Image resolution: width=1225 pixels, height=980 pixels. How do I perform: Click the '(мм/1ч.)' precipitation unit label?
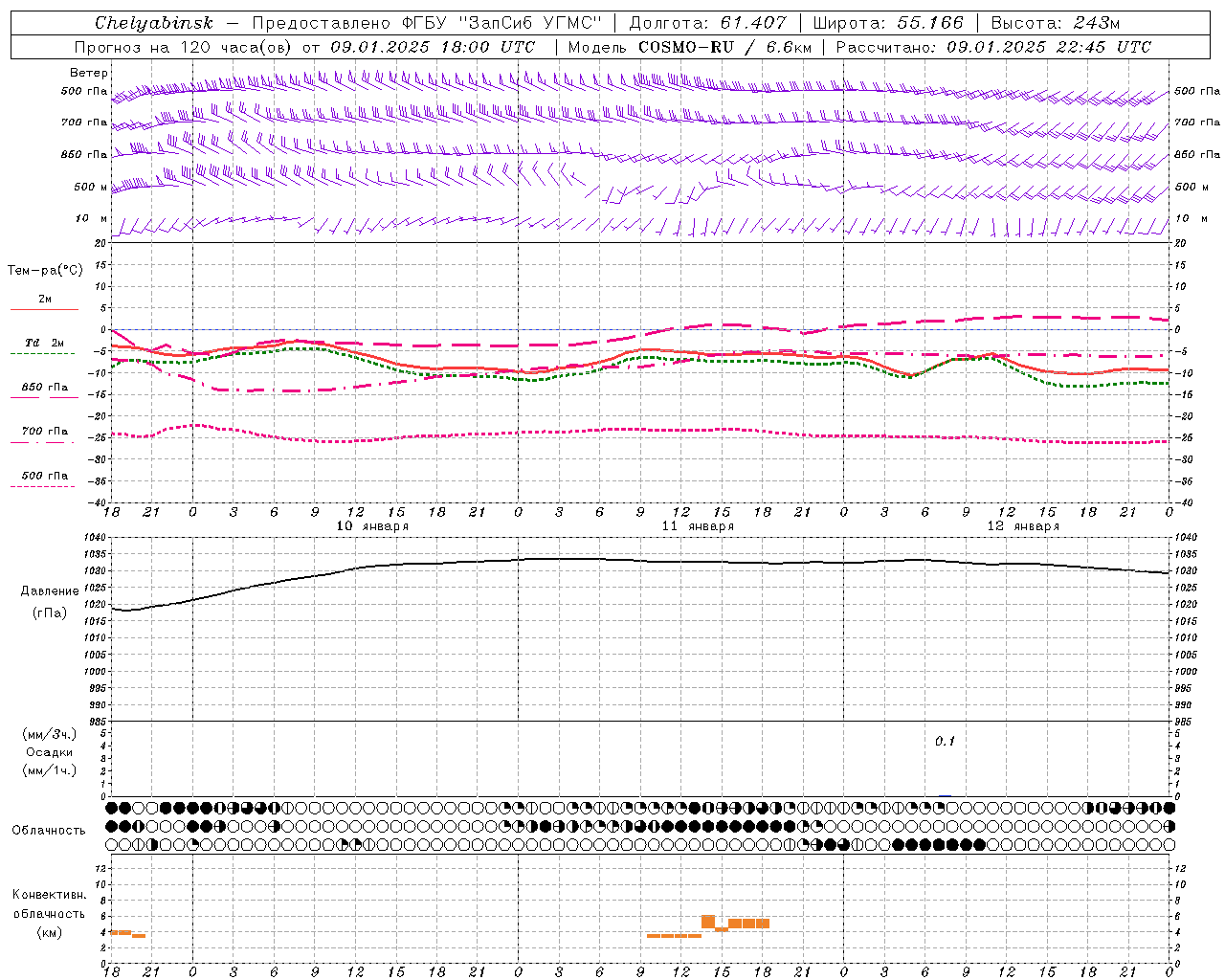click(50, 770)
